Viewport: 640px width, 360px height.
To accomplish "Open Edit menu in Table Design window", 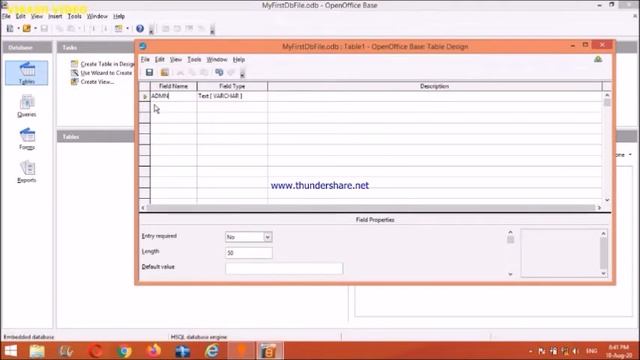I will 159,60.
